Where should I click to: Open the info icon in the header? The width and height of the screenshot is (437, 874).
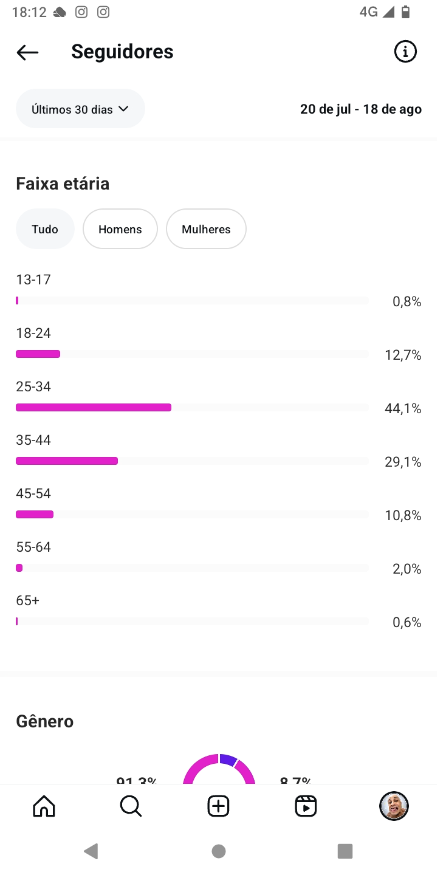(x=405, y=52)
